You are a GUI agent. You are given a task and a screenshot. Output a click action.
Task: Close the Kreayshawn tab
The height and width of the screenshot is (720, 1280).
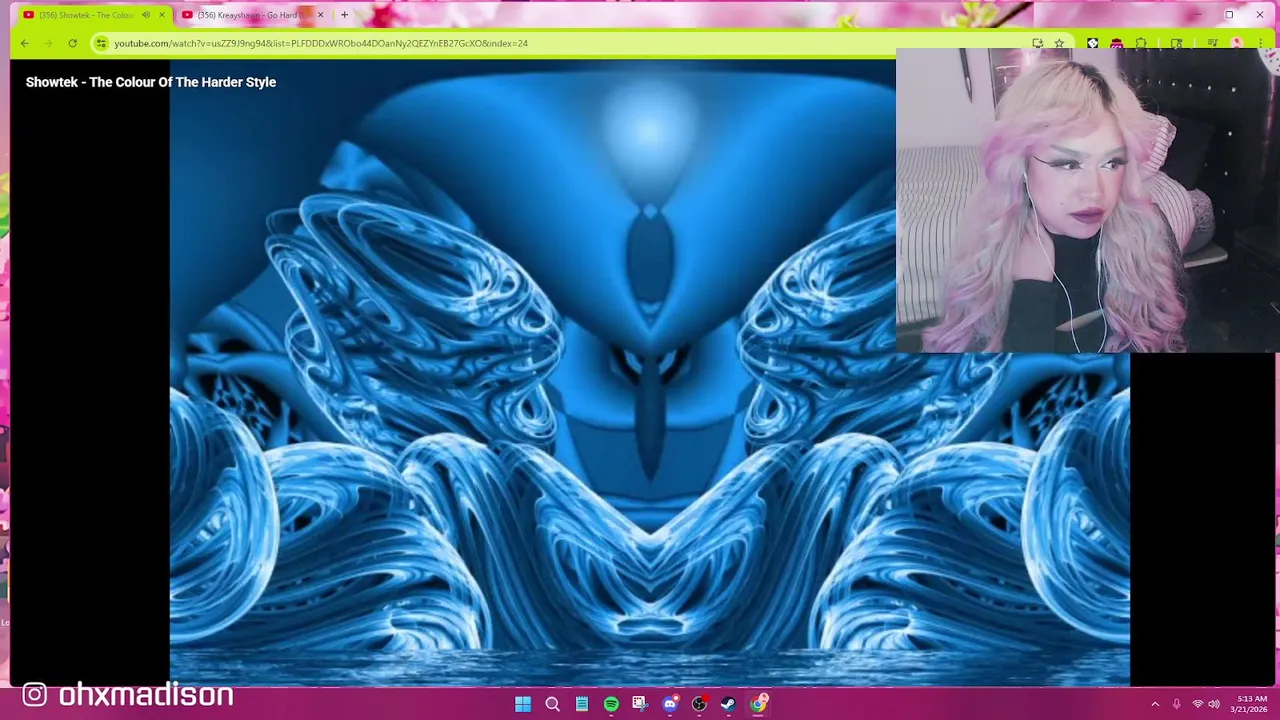click(320, 15)
